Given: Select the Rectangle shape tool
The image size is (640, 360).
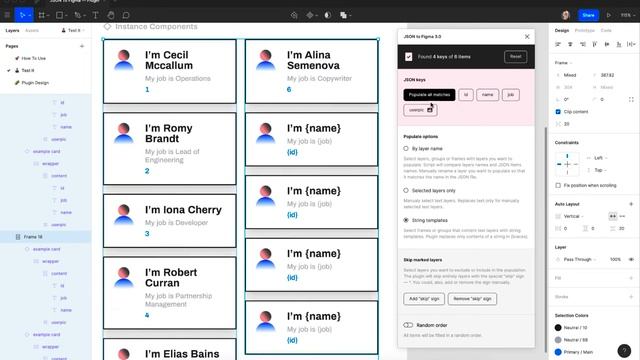Looking at the screenshot, I should (x=60, y=15).
